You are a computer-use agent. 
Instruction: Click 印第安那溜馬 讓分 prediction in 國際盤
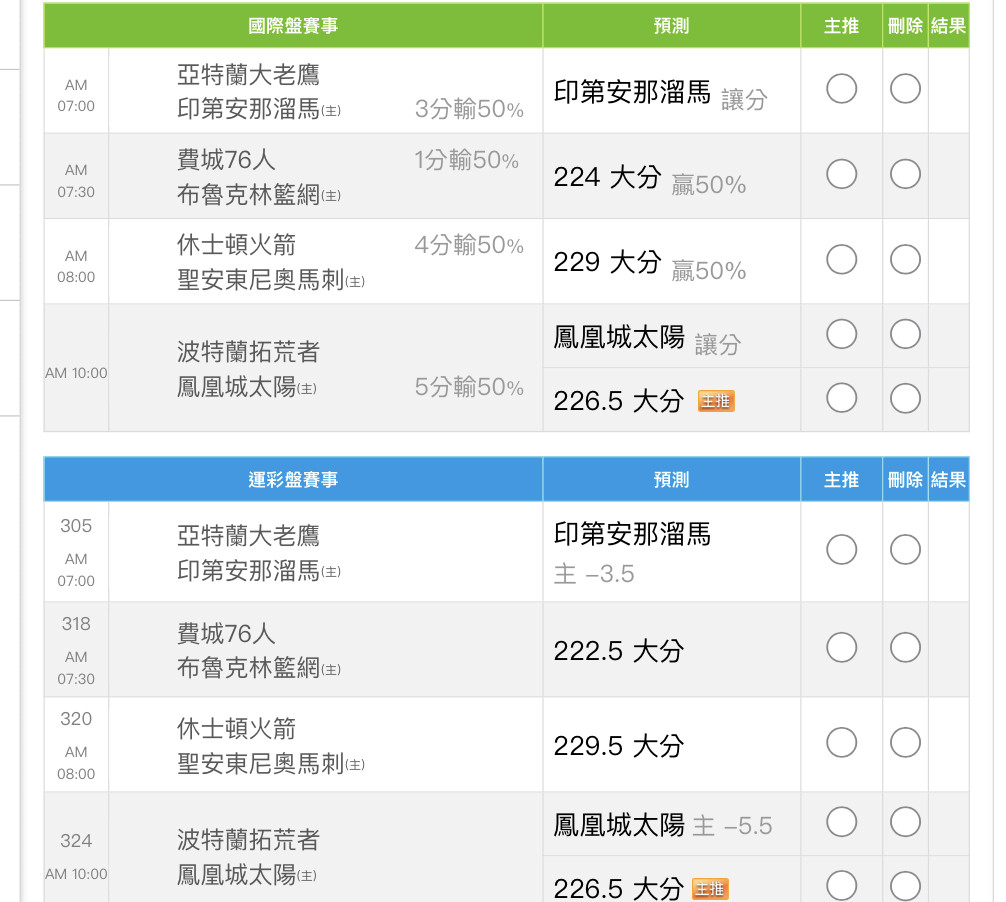point(660,94)
